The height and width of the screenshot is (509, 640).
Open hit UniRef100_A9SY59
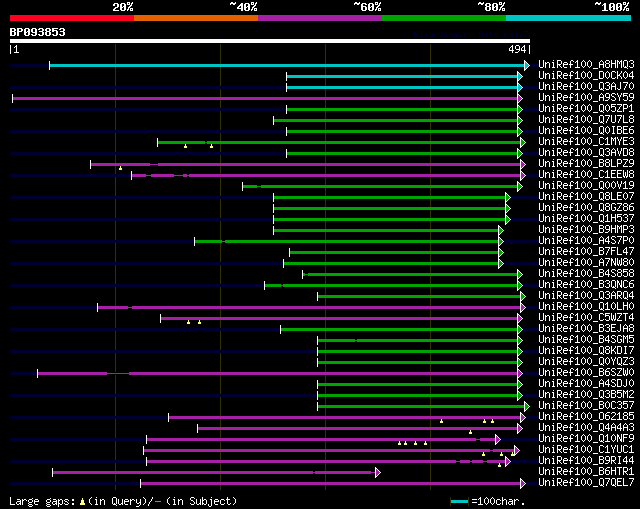(586, 98)
